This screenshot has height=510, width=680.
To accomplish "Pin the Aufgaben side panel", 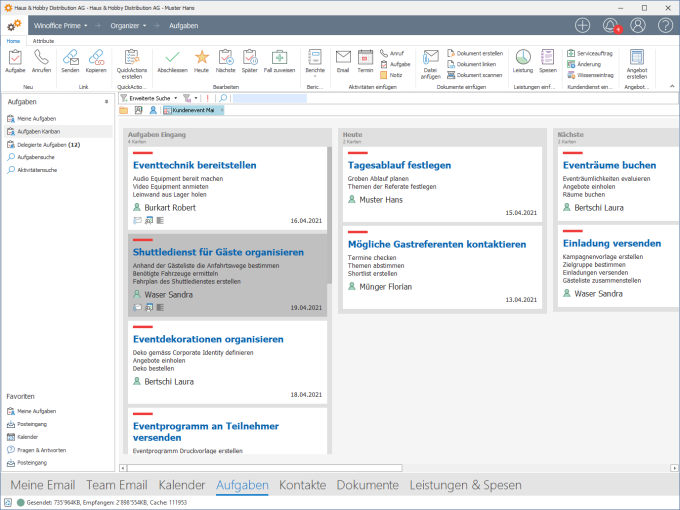I will [x=107, y=102].
